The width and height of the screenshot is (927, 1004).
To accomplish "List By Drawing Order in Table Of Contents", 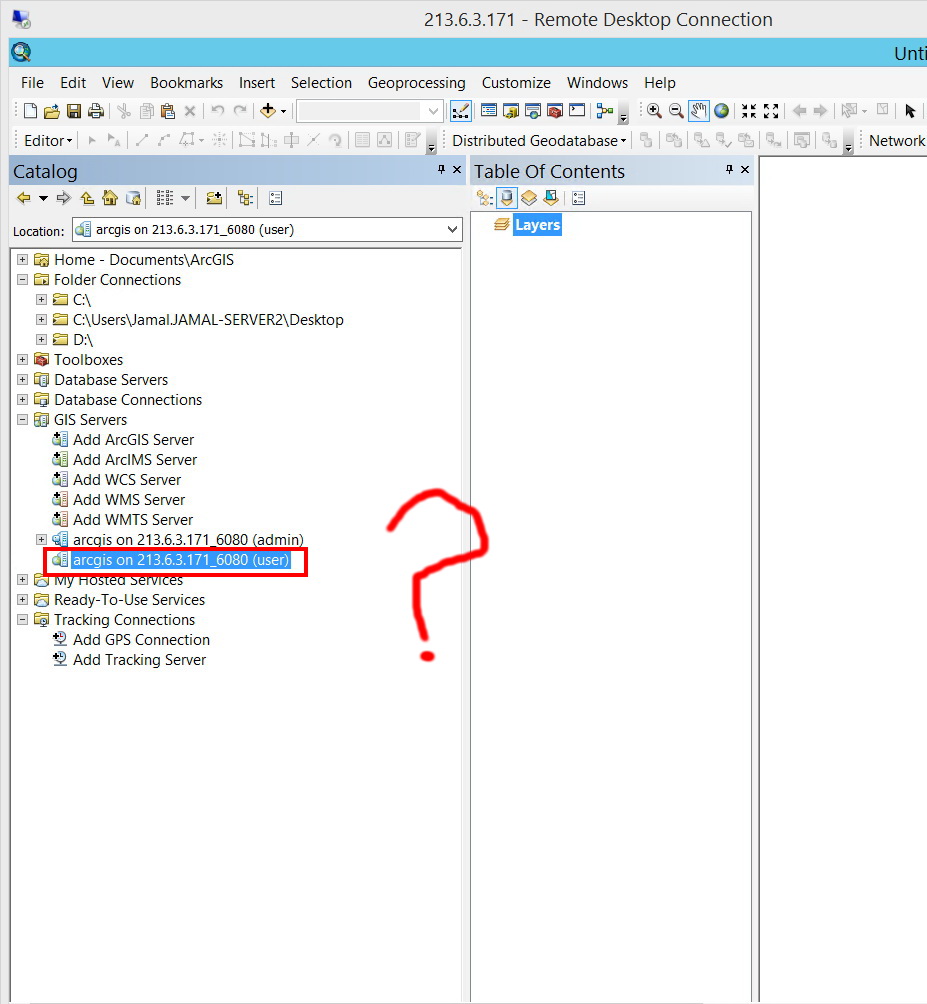I will pyautogui.click(x=485, y=198).
